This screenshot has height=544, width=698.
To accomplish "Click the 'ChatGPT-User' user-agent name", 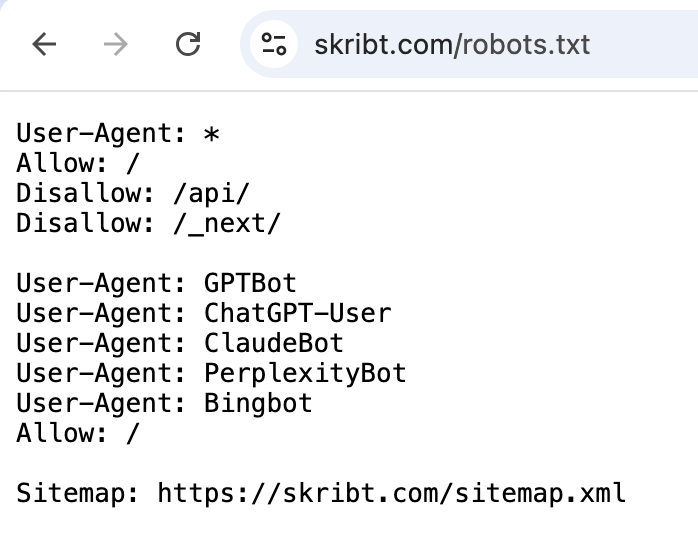I will 297,313.
